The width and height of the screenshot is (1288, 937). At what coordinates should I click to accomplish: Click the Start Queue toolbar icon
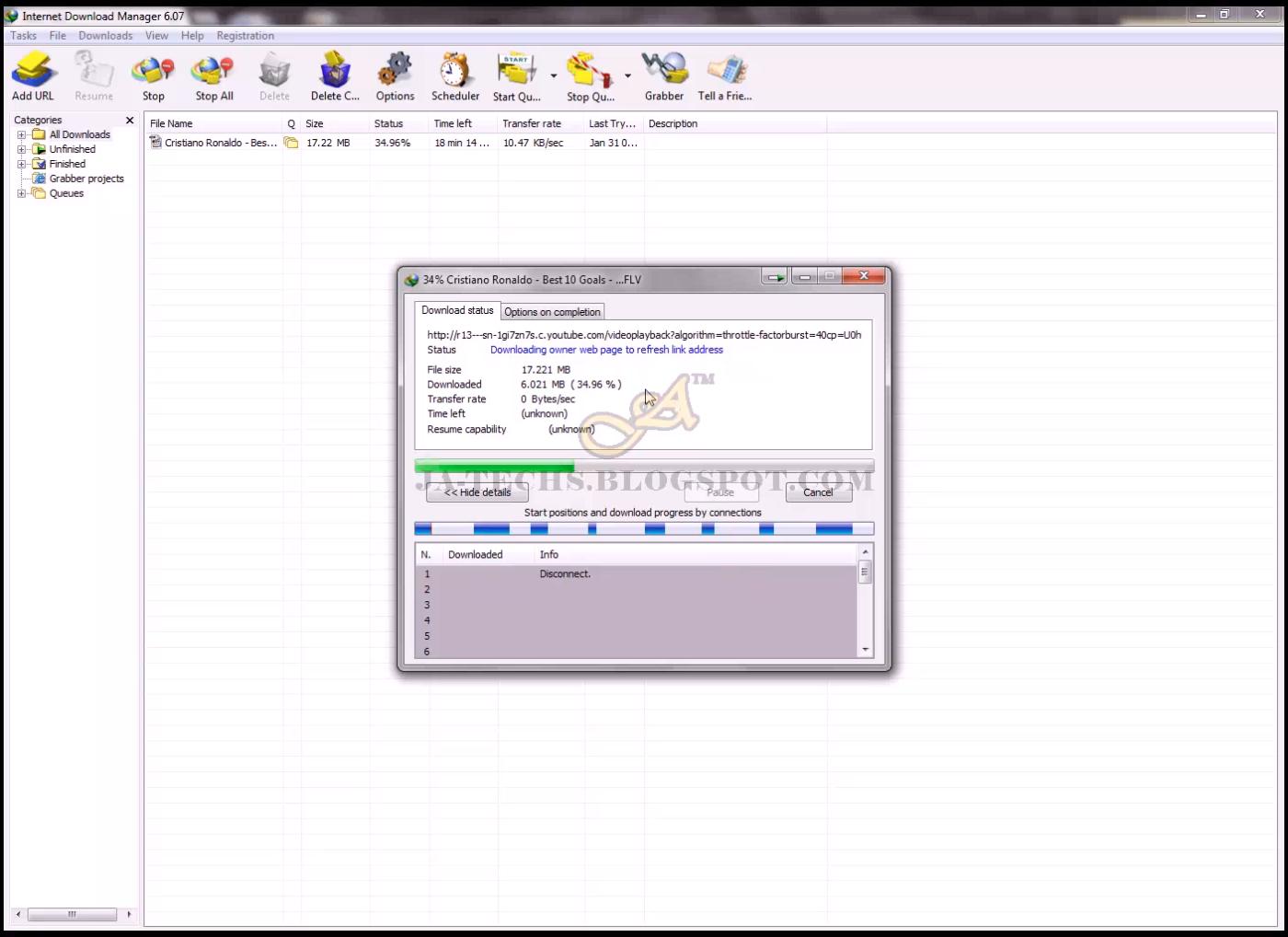click(516, 70)
